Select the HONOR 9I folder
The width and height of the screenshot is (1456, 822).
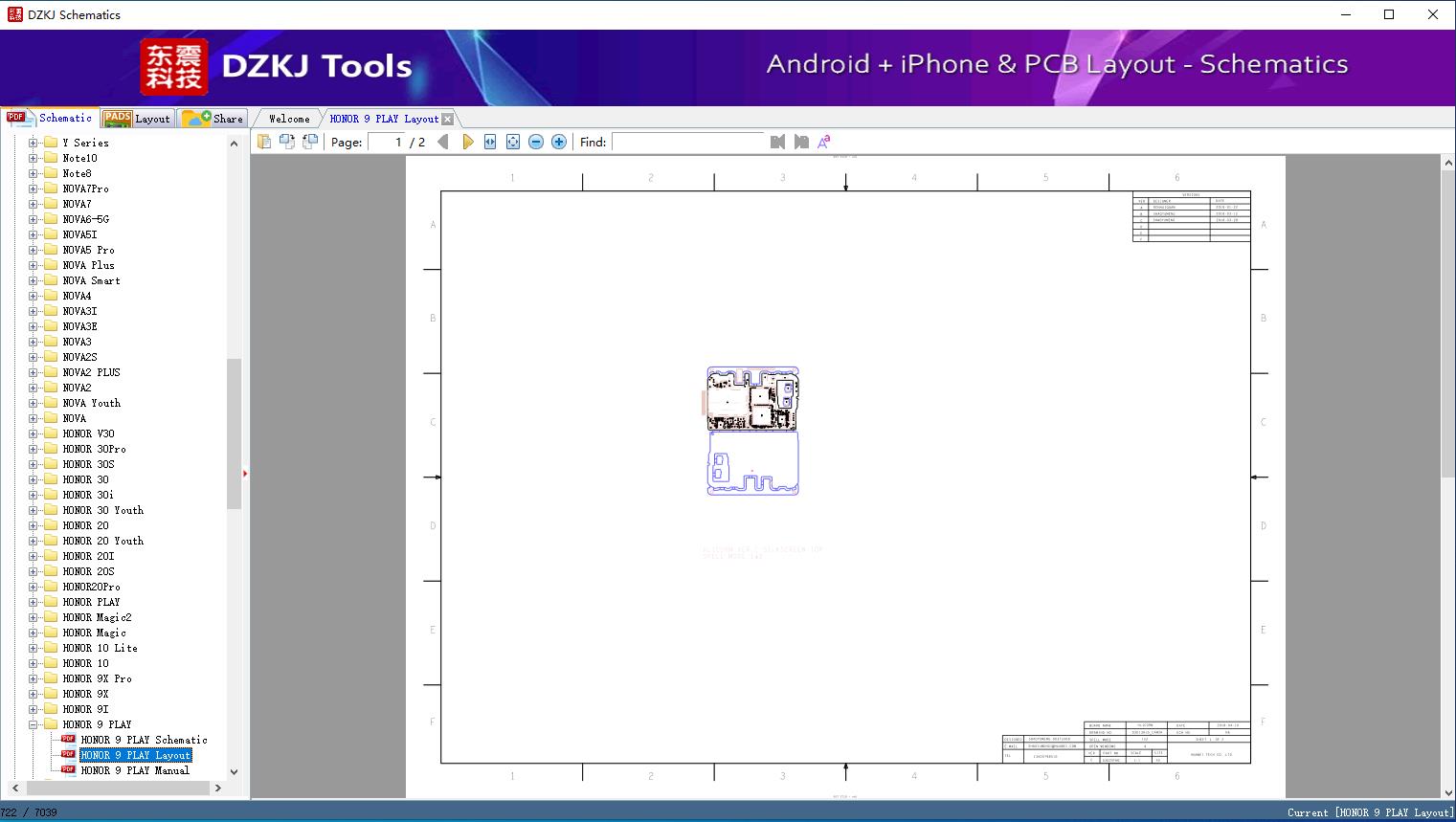point(85,709)
